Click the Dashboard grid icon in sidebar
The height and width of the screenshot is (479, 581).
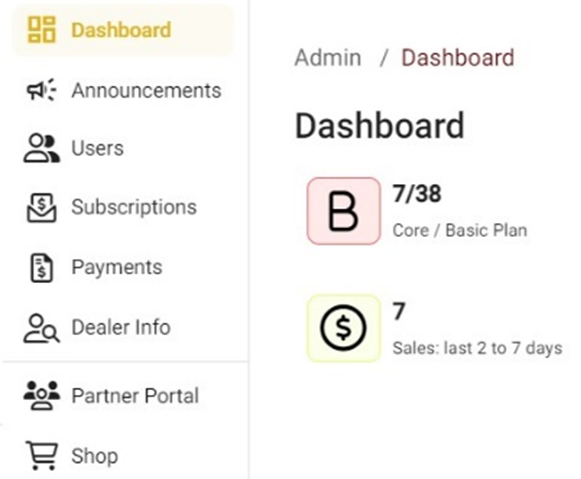pos(42,30)
